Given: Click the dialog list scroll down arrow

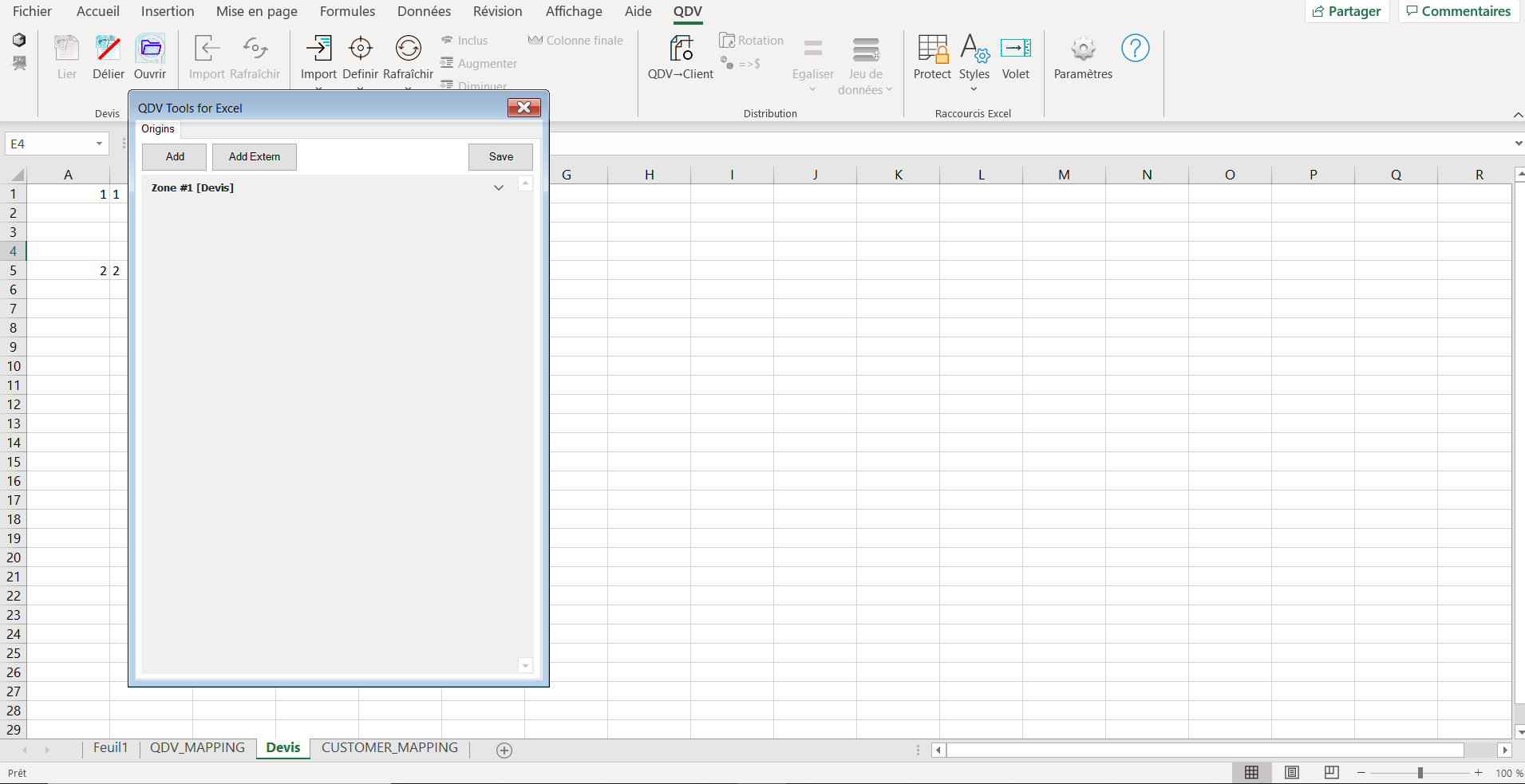Looking at the screenshot, I should point(525,666).
